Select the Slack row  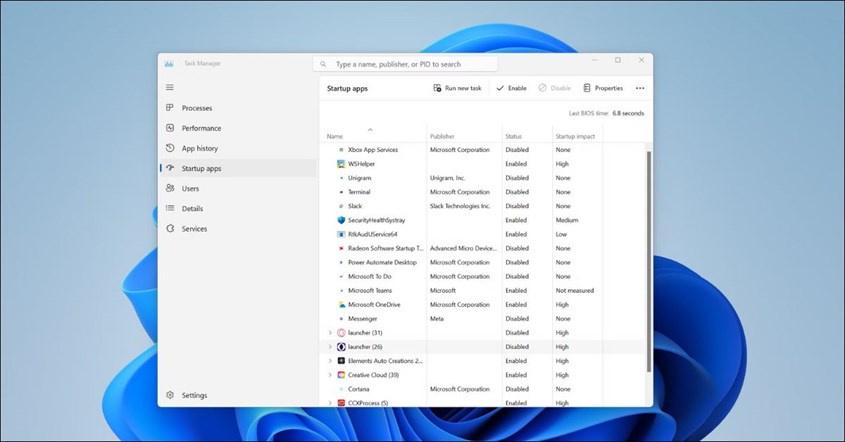(483, 206)
